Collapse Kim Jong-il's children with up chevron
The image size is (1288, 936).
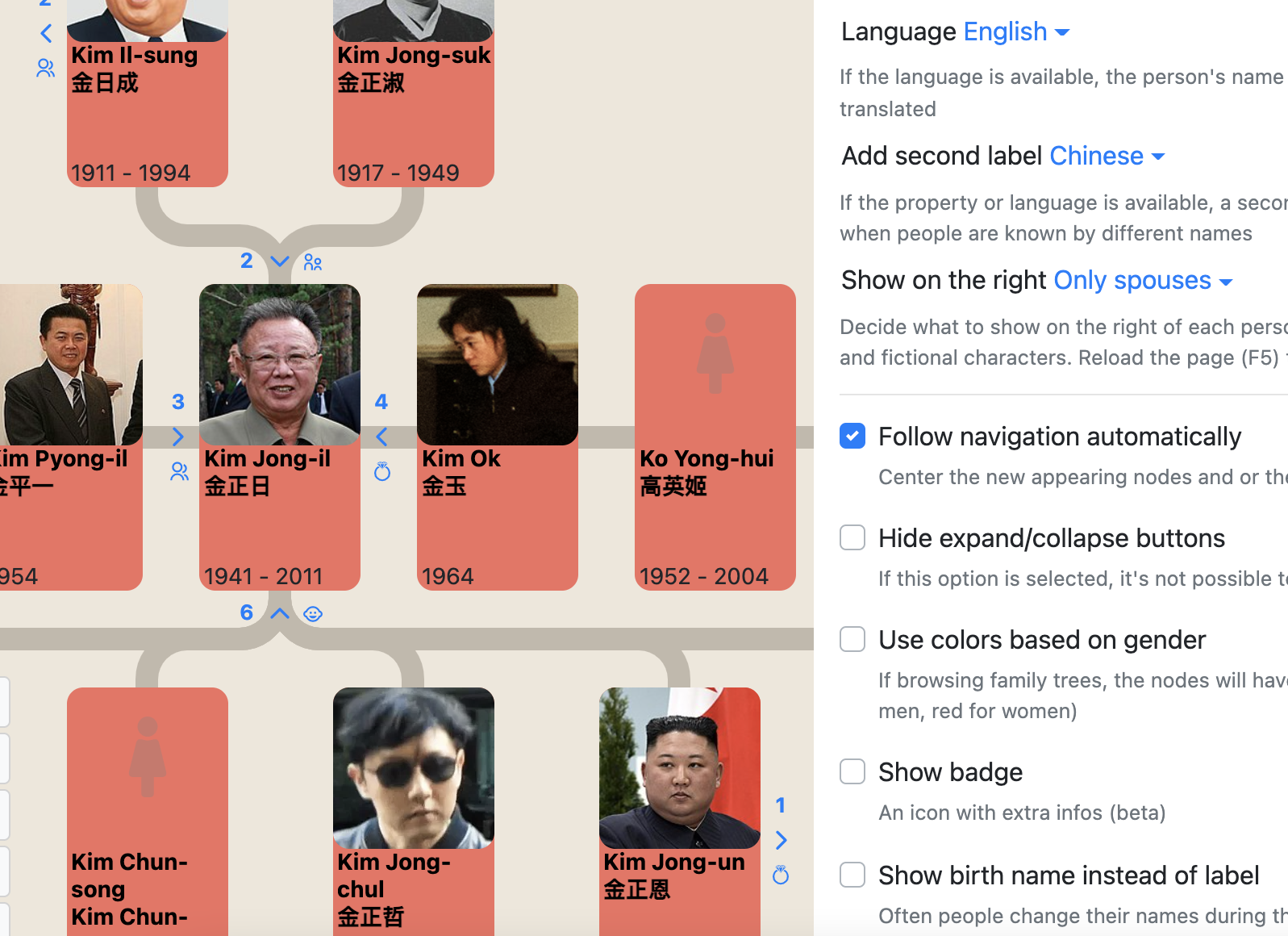[280, 613]
